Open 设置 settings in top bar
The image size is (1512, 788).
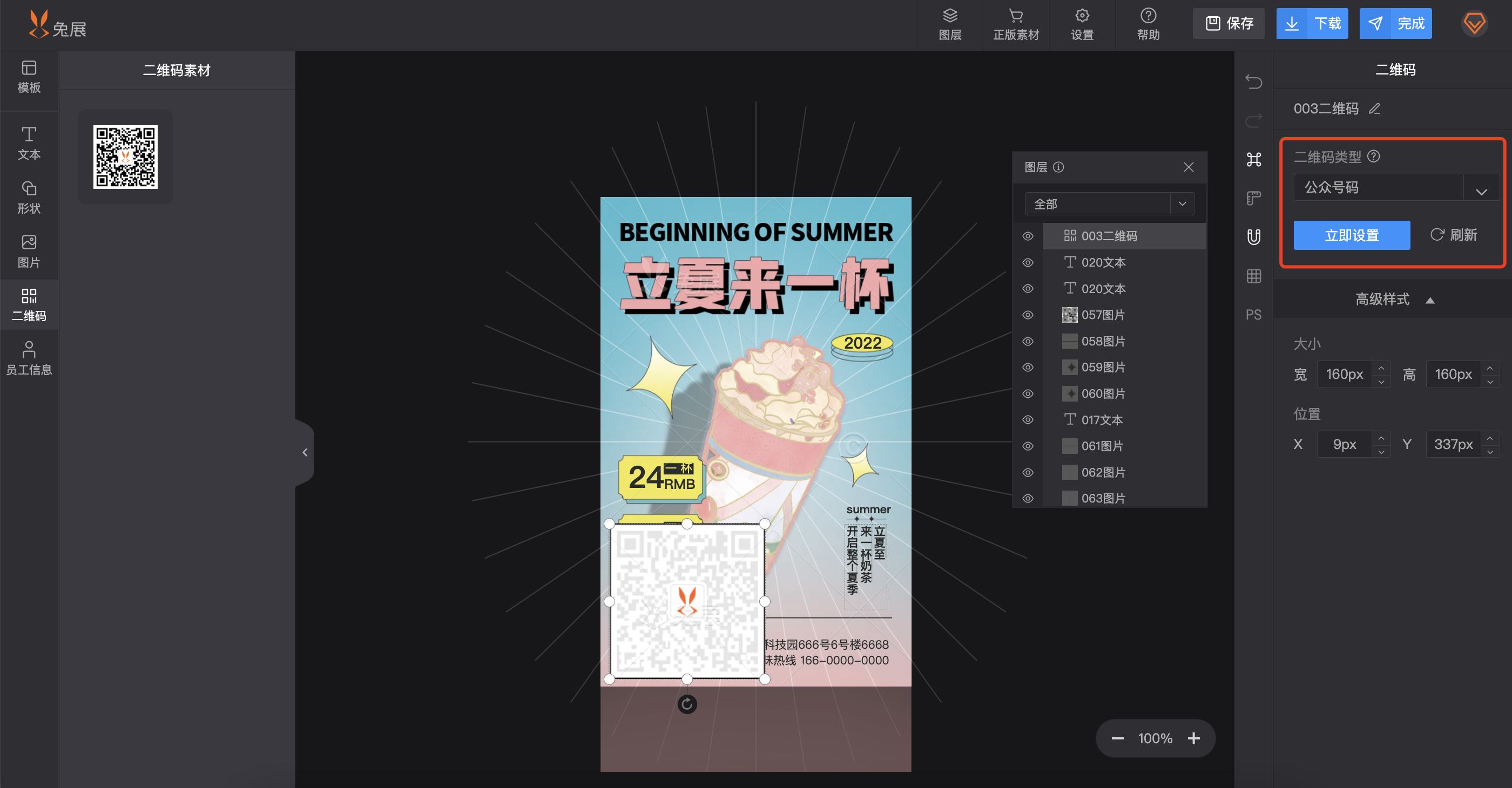(x=1082, y=25)
